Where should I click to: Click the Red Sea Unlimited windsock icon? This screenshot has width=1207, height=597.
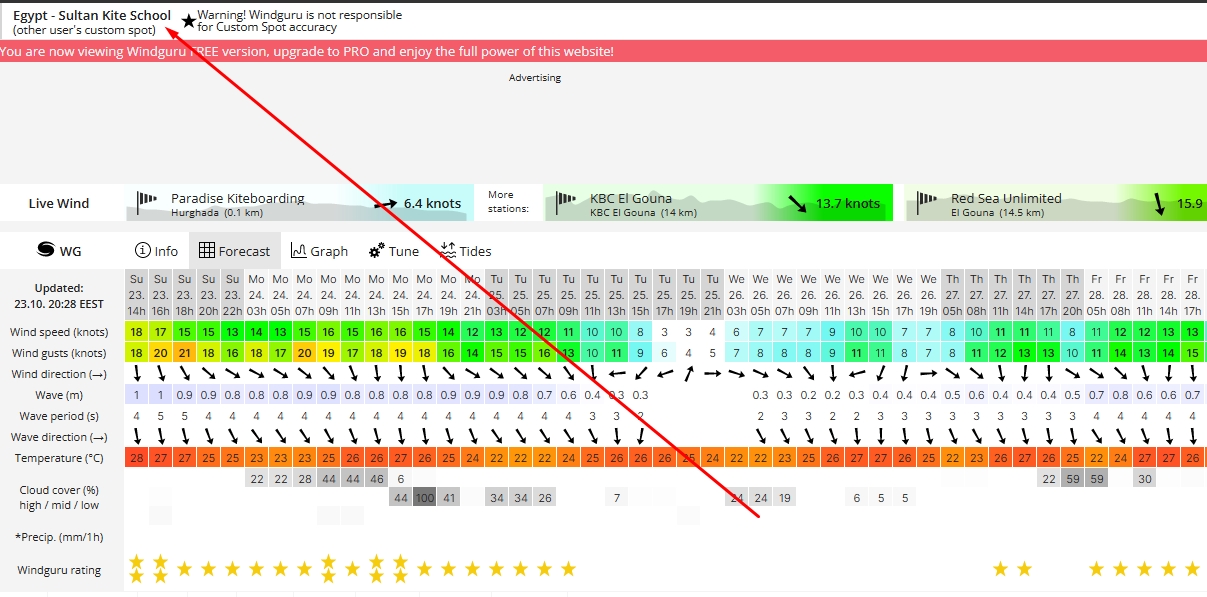(927, 203)
